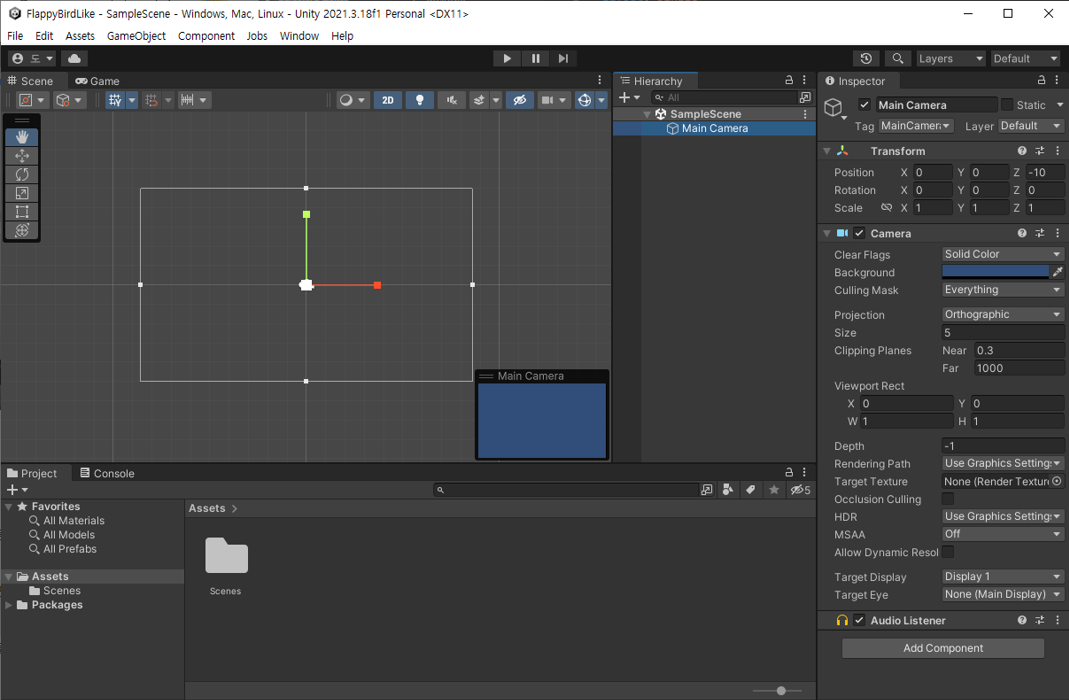Open the Projection Orthographic dropdown
The width and height of the screenshot is (1069, 700).
coord(1002,314)
